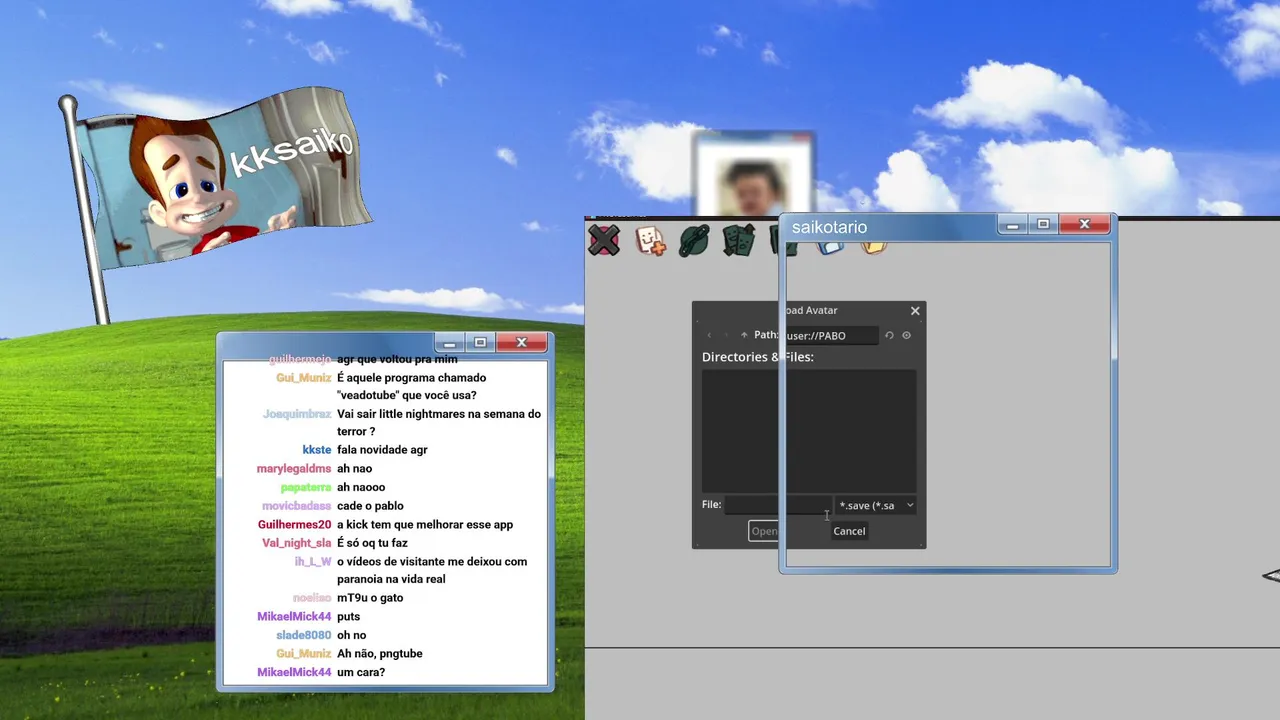Click the black X icon in the toolbar

click(604, 240)
